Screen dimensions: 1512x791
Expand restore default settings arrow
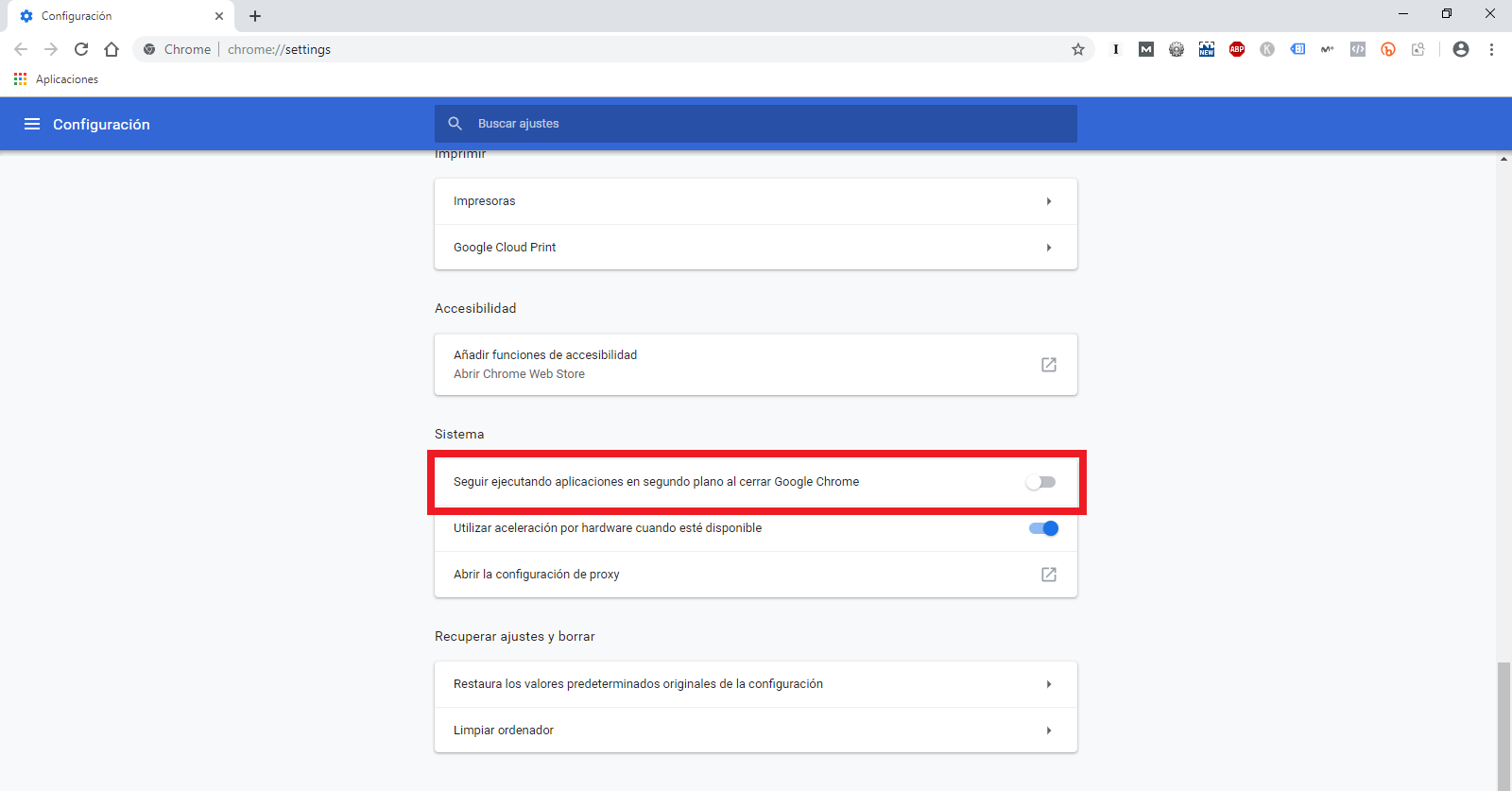(1049, 684)
